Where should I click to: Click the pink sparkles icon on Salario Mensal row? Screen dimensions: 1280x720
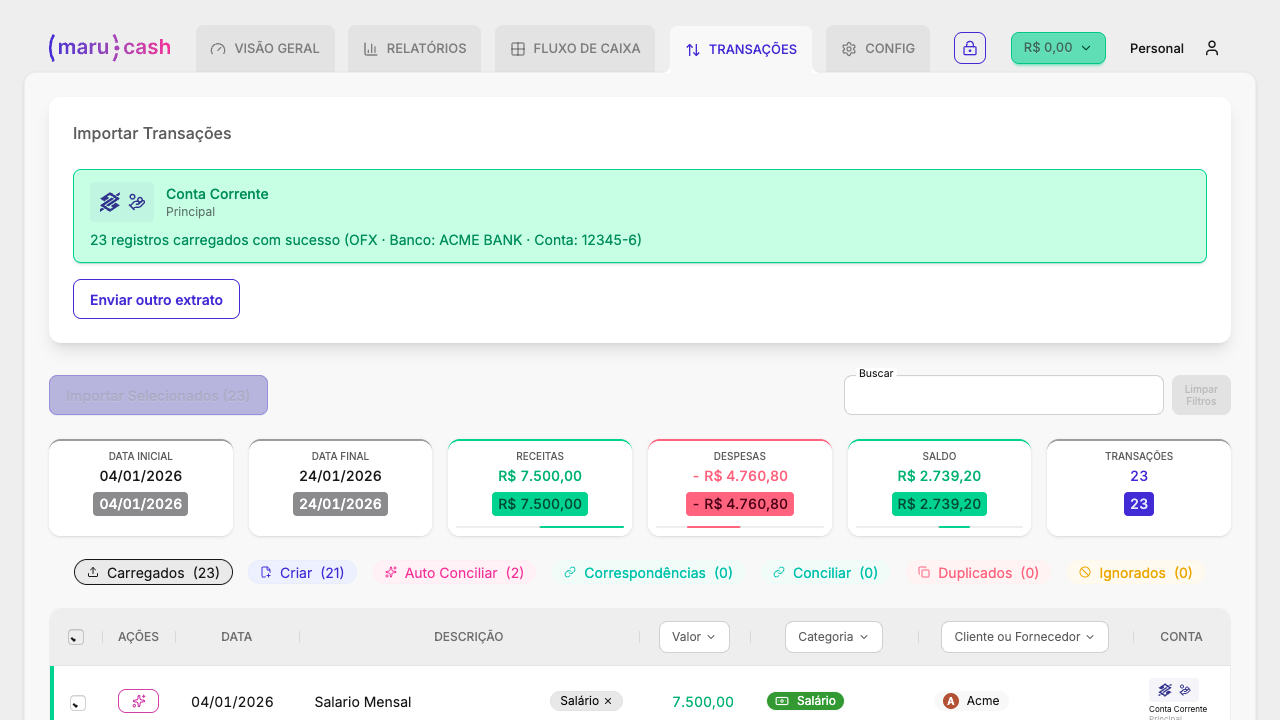click(x=138, y=701)
